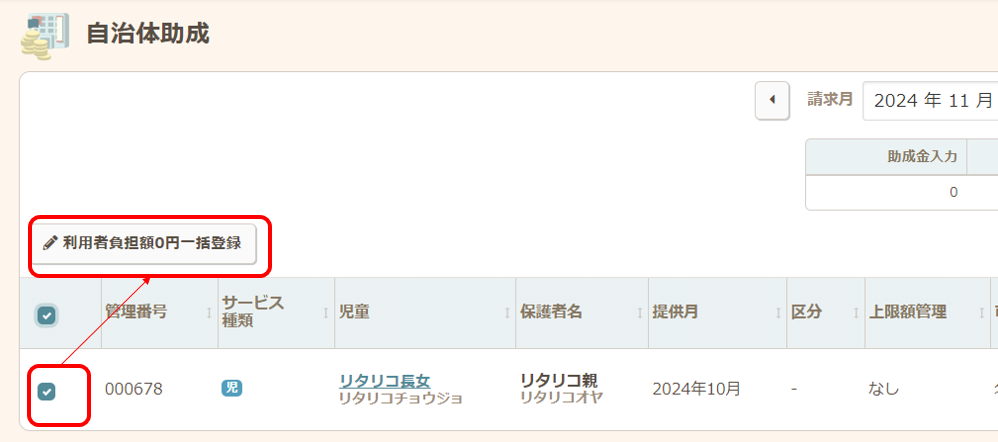Toggle the select-all checkbox in table header
The width and height of the screenshot is (998, 442).
coord(47,315)
